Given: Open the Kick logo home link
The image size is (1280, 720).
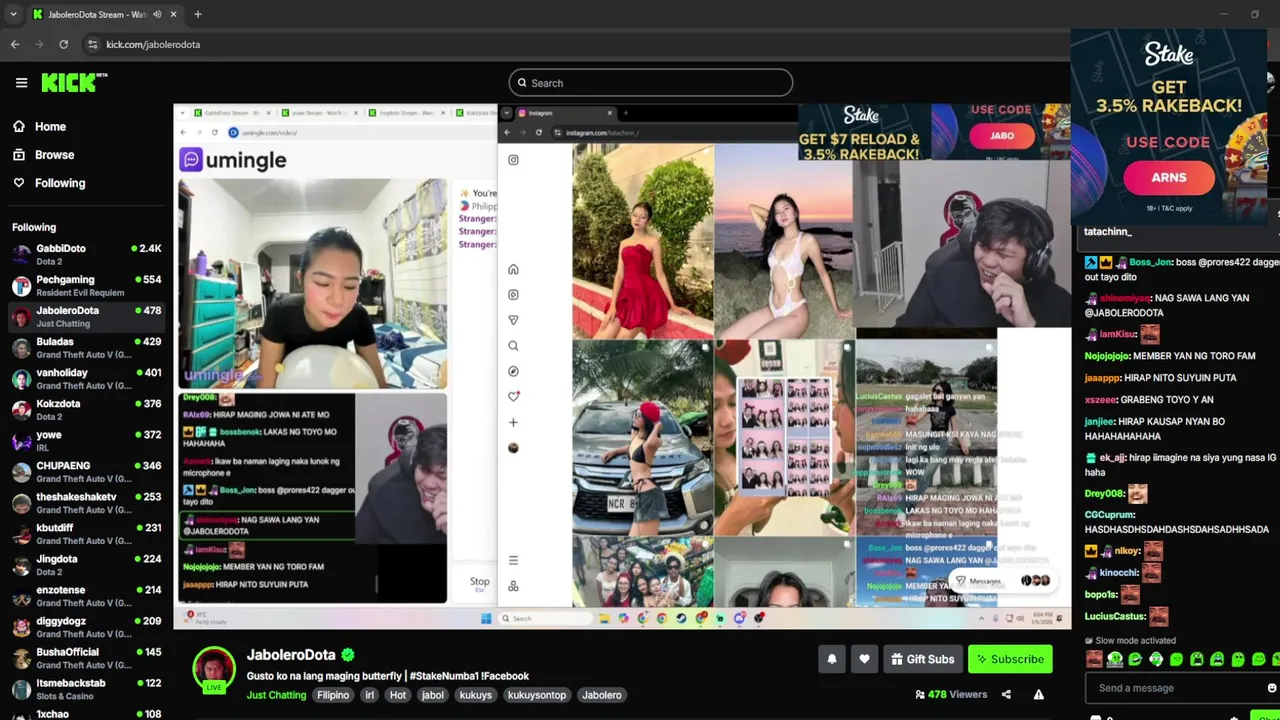Looking at the screenshot, I should pos(72,83).
